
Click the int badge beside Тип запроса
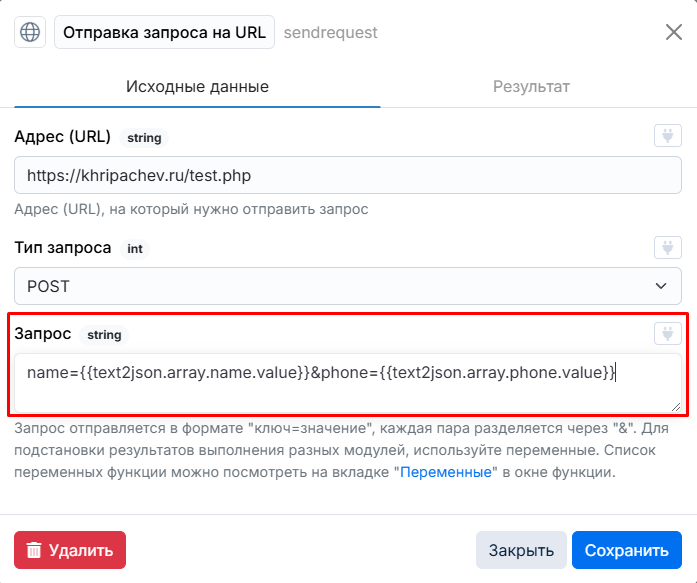(135, 249)
